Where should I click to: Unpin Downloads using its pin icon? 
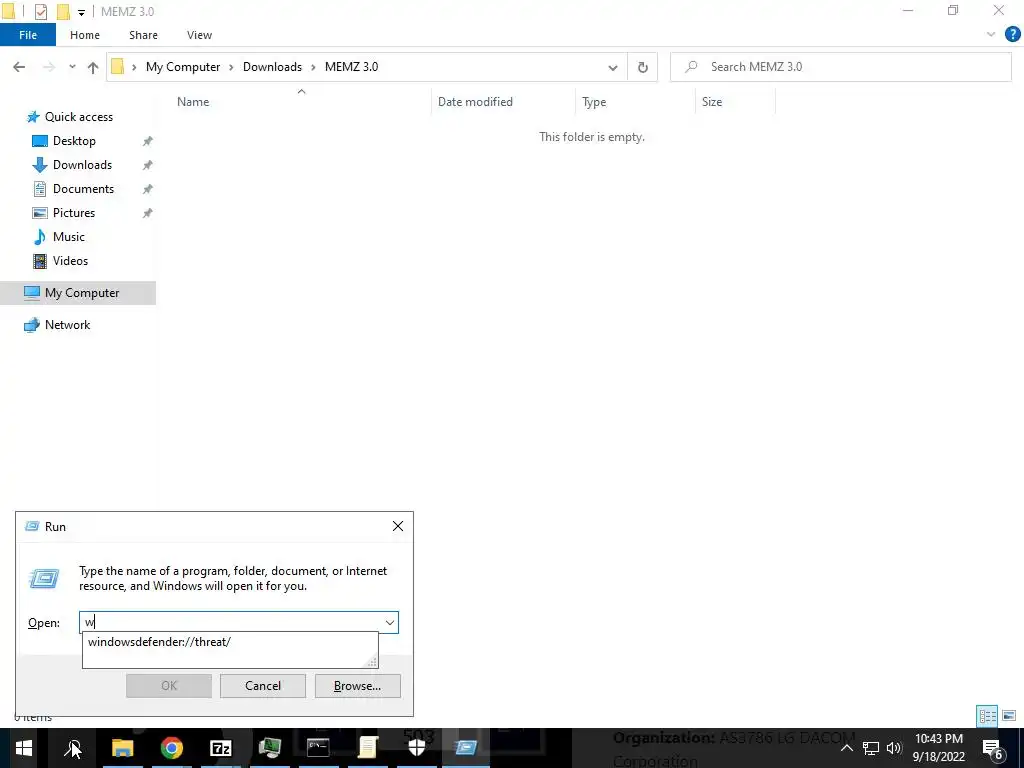click(148, 165)
